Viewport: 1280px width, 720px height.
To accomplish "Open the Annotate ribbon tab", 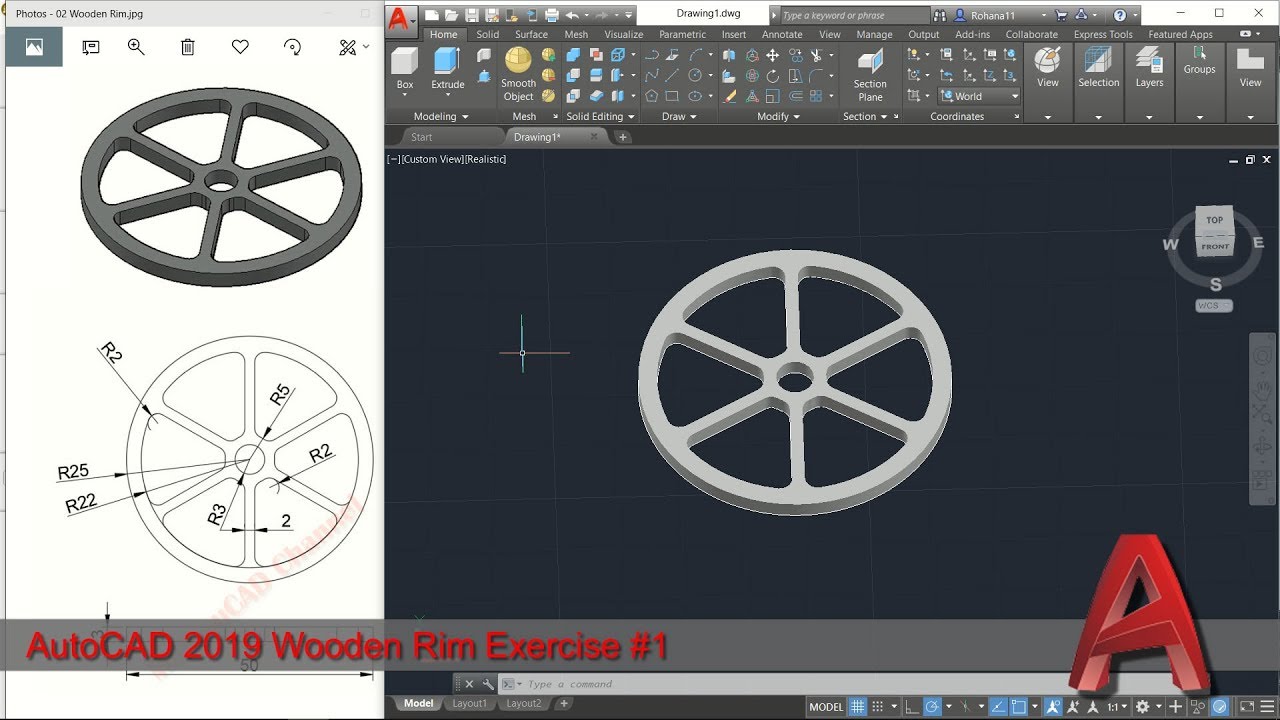I will click(x=782, y=34).
